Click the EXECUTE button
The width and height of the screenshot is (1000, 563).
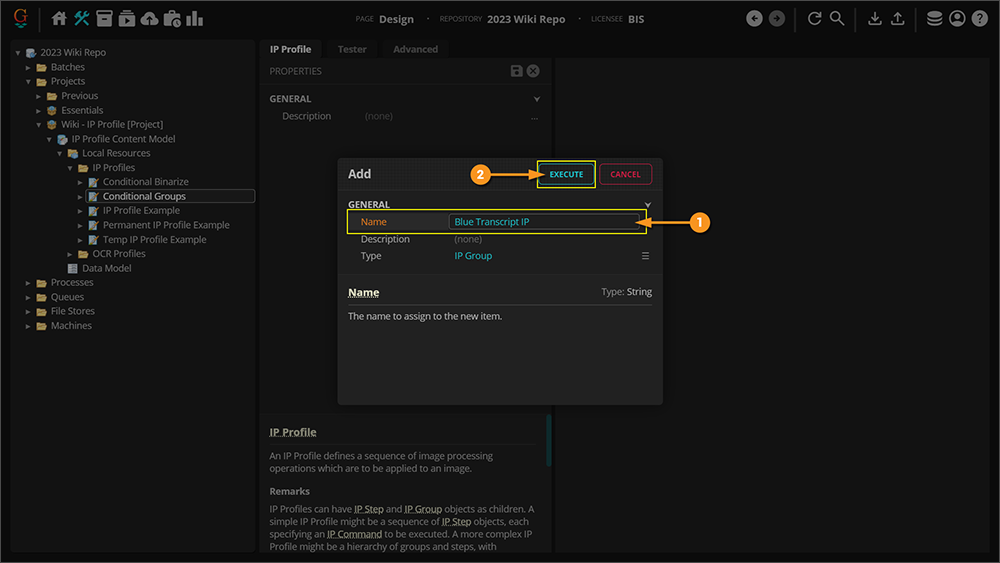click(566, 174)
